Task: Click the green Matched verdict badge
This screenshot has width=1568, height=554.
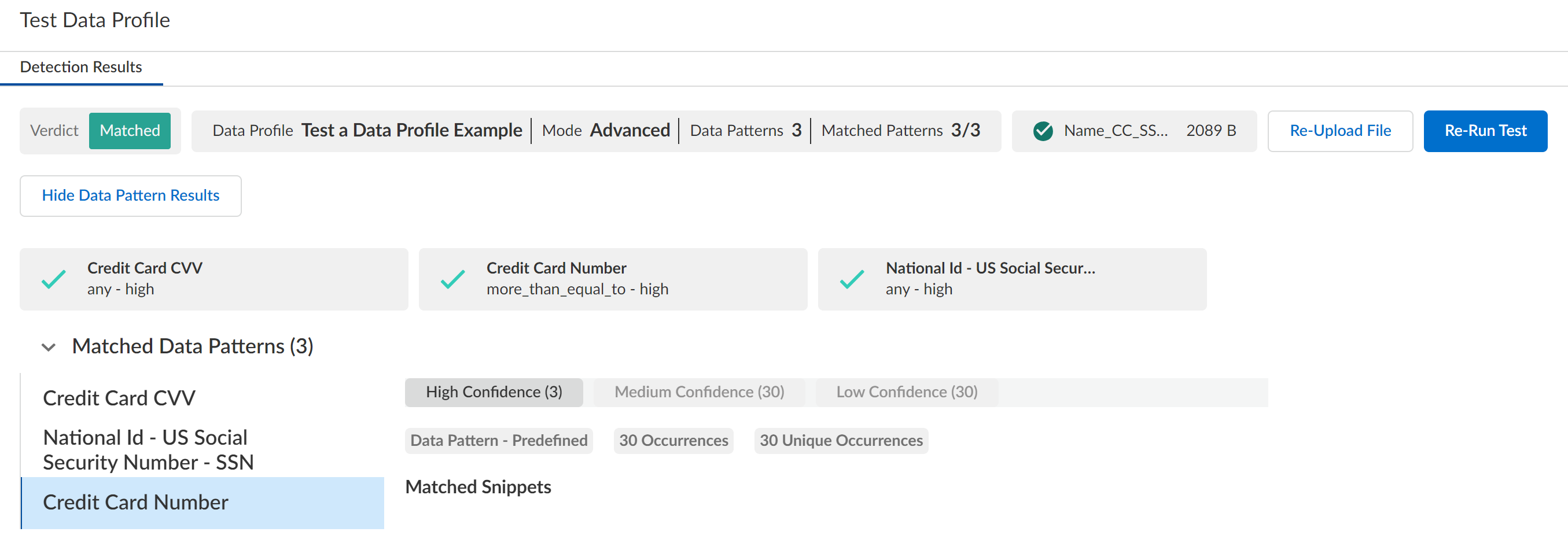Action: [130, 131]
